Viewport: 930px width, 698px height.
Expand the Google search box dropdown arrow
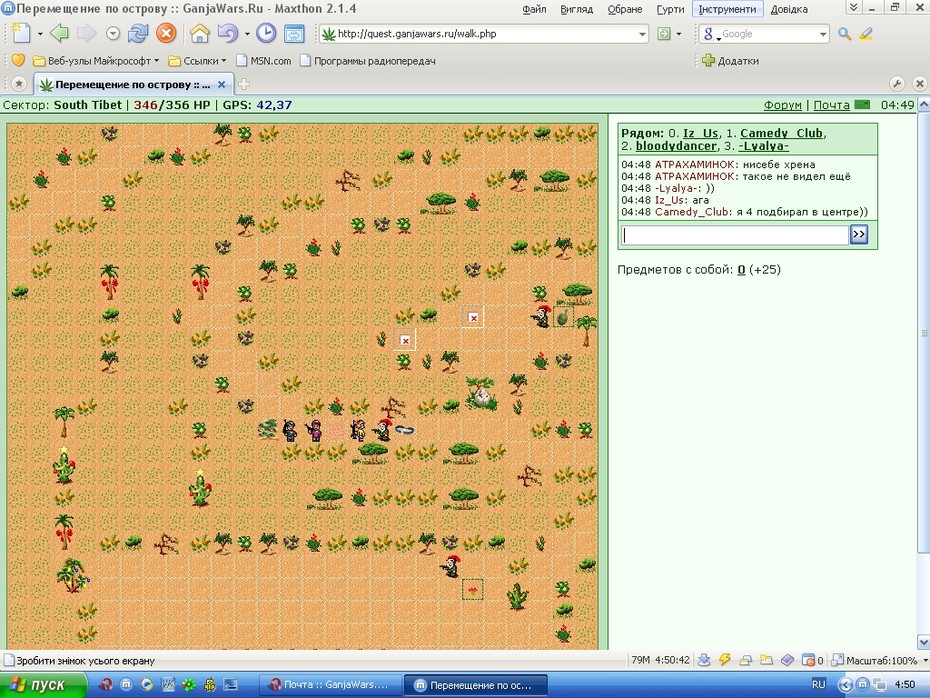[x=823, y=34]
